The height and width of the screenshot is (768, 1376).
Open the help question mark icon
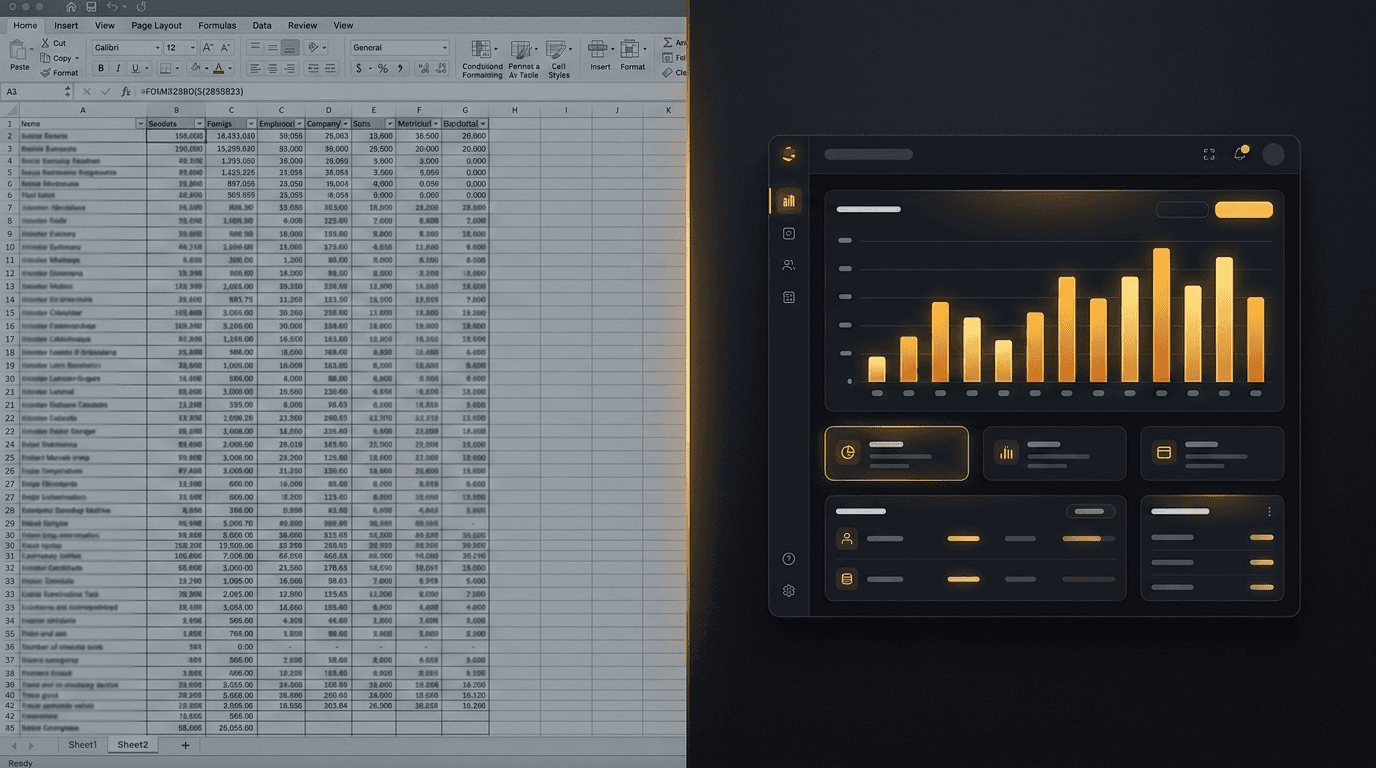[x=789, y=559]
